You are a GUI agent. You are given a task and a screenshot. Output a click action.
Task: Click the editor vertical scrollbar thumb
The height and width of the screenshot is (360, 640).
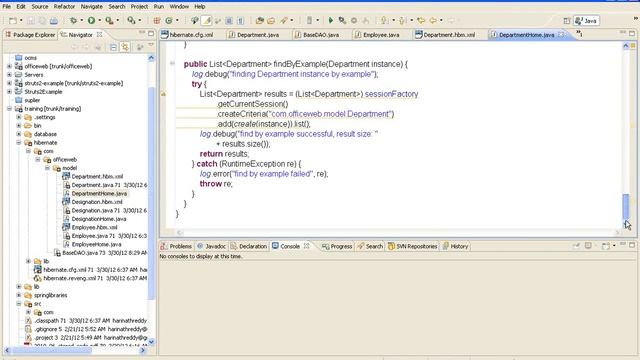click(x=626, y=206)
